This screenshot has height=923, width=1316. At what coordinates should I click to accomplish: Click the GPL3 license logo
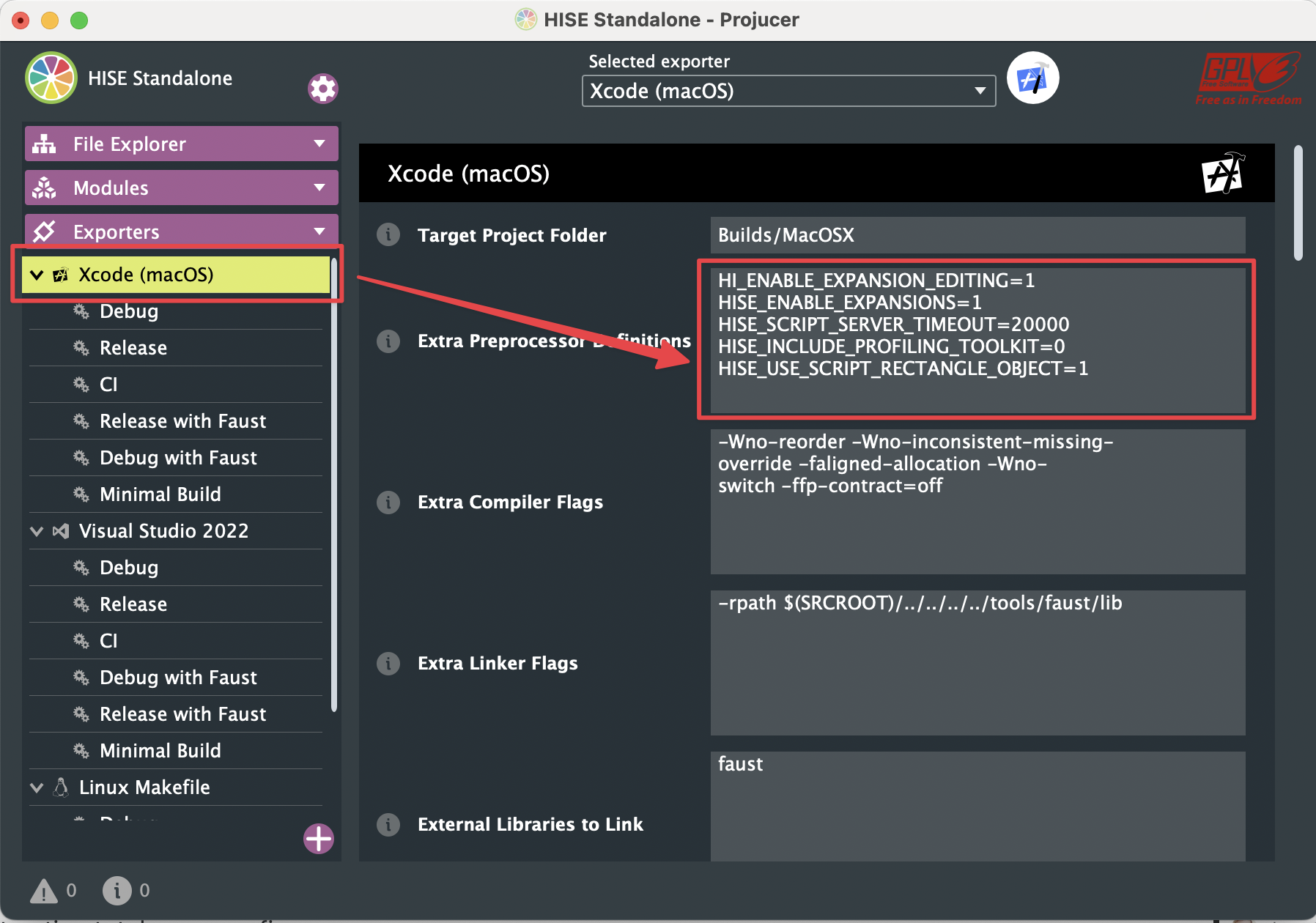pyautogui.click(x=1248, y=78)
